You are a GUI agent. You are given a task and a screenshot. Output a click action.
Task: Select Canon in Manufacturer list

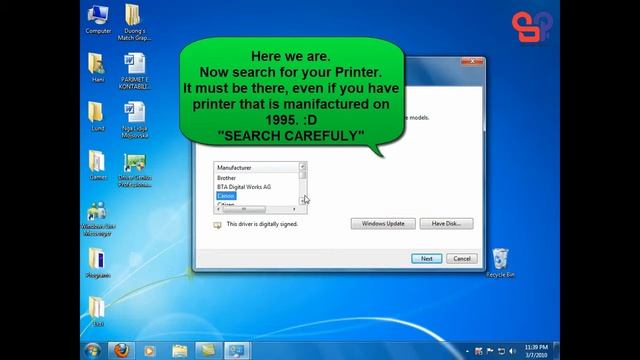tap(226, 196)
